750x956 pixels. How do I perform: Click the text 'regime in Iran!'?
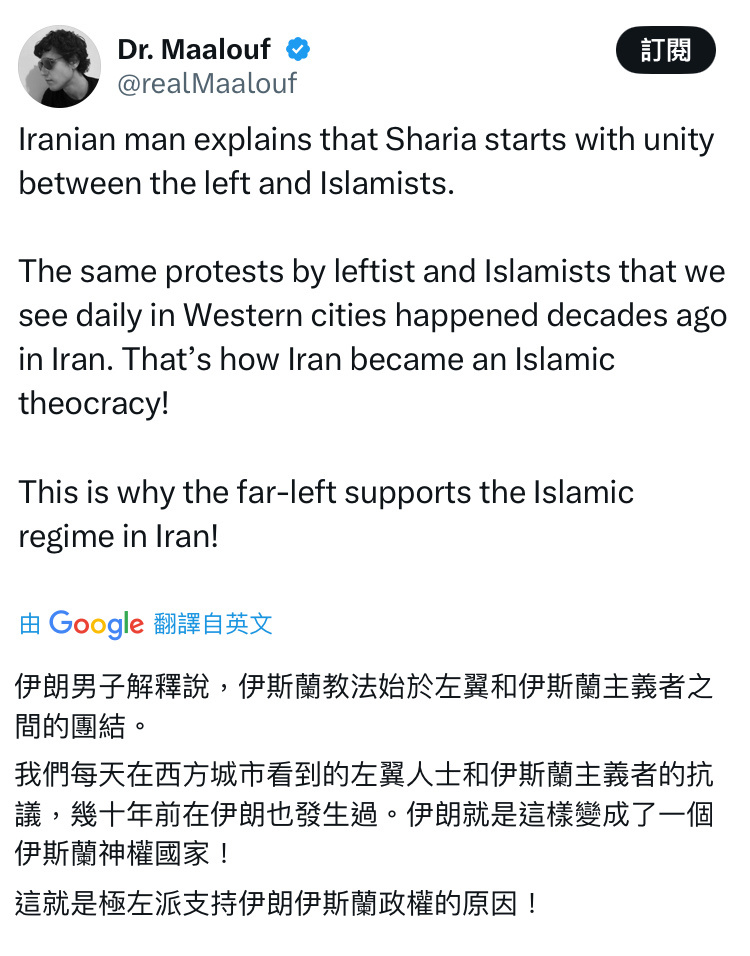118,537
